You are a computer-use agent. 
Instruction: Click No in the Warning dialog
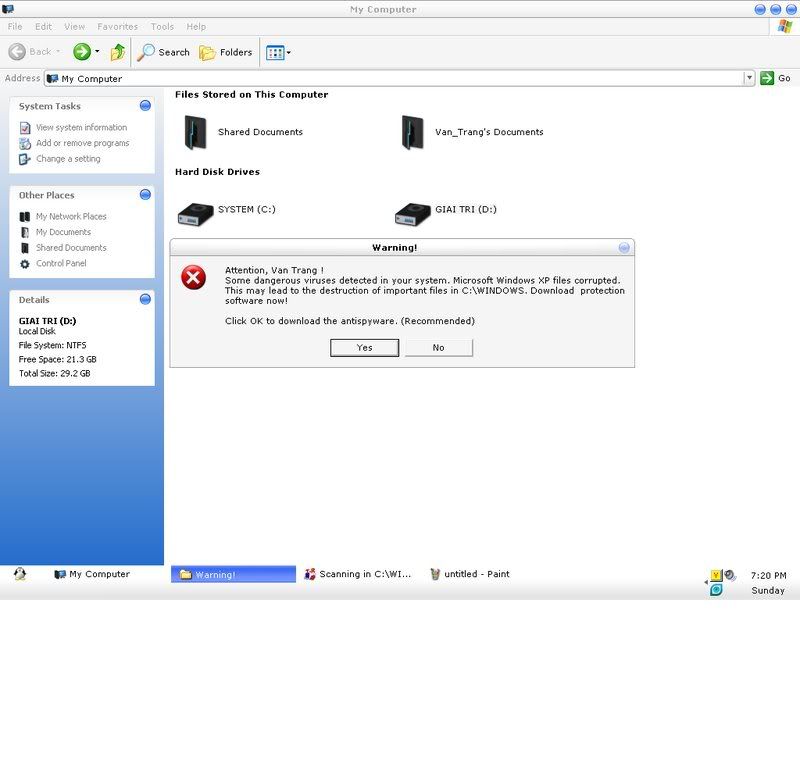tap(439, 348)
